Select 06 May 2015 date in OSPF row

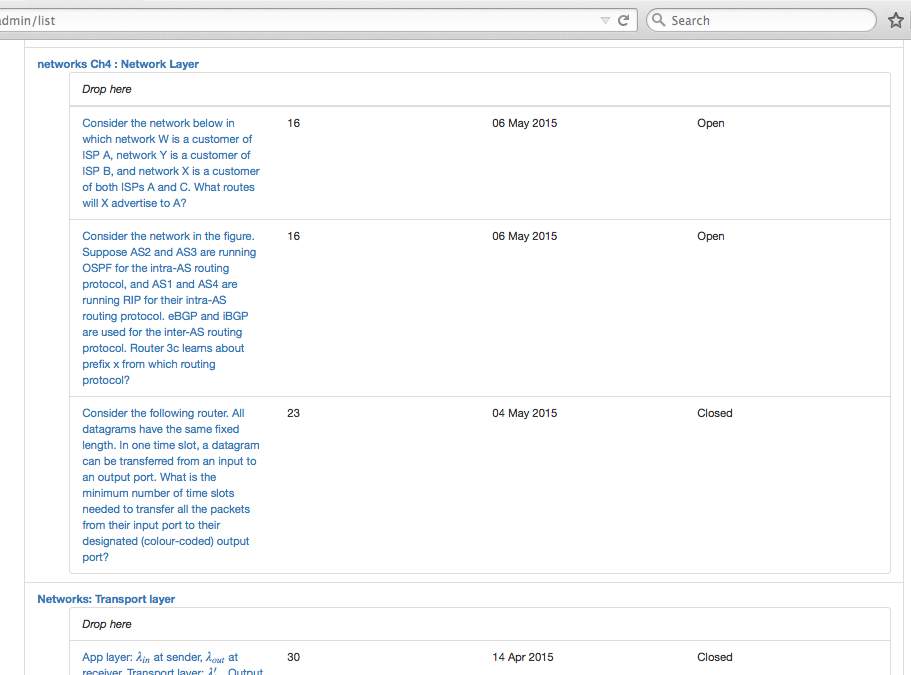[x=525, y=236]
